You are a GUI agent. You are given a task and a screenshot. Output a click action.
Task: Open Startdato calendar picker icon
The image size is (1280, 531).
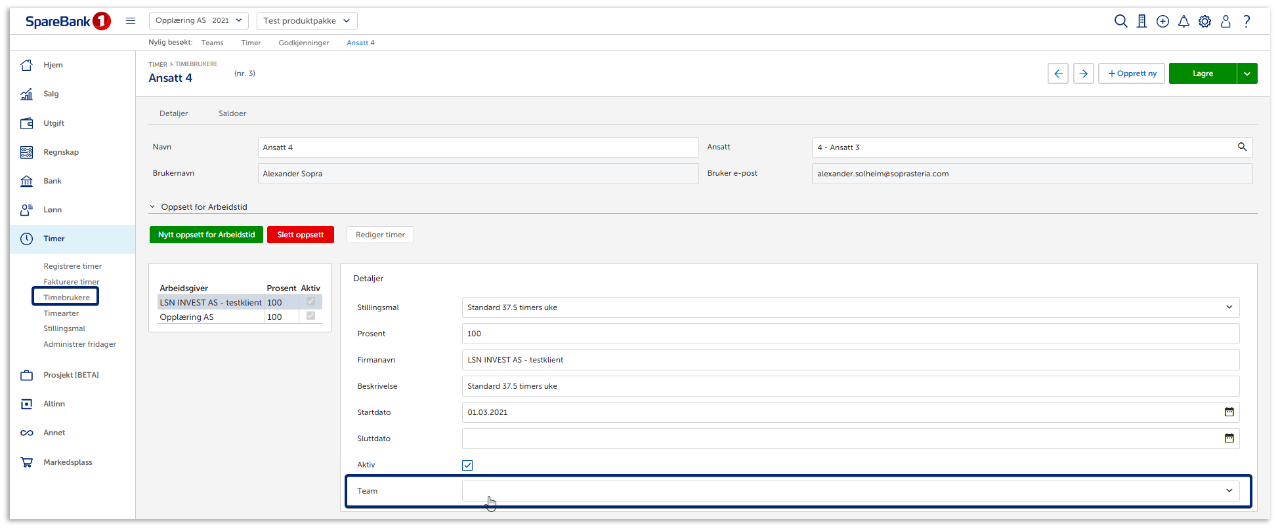[1229, 411]
